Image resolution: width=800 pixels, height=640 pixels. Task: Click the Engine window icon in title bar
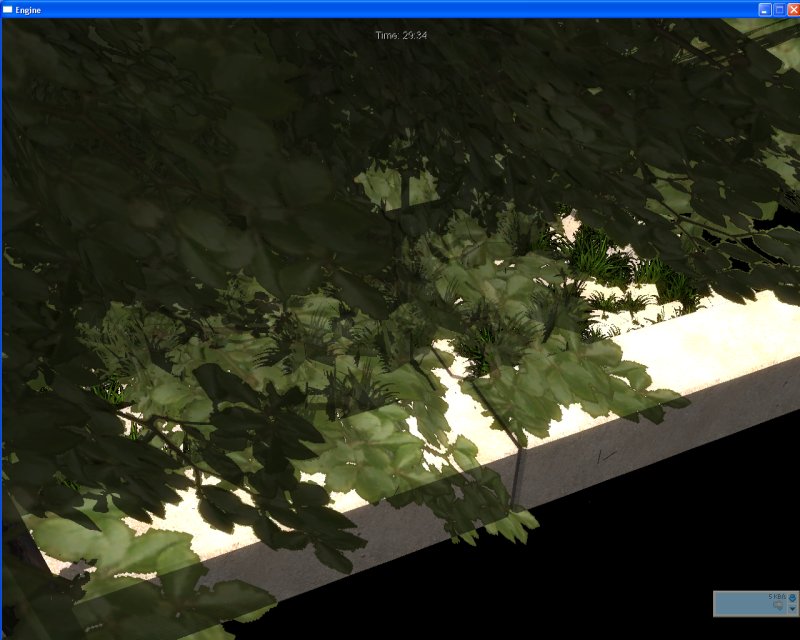pos(8,9)
